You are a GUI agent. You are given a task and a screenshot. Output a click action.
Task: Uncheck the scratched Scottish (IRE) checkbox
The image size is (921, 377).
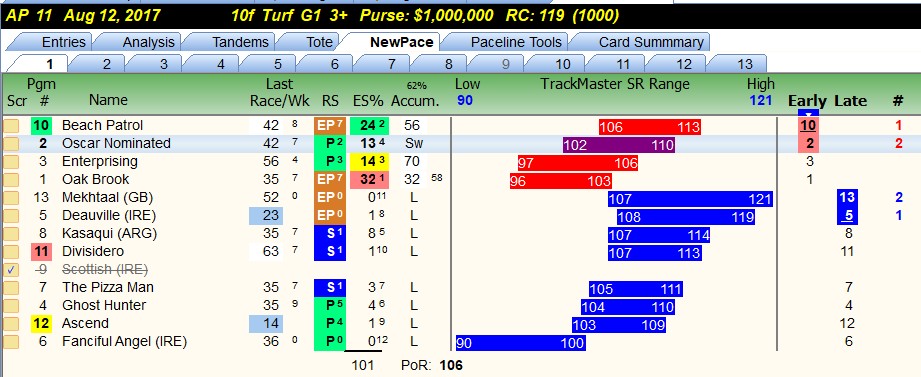pos(12,270)
